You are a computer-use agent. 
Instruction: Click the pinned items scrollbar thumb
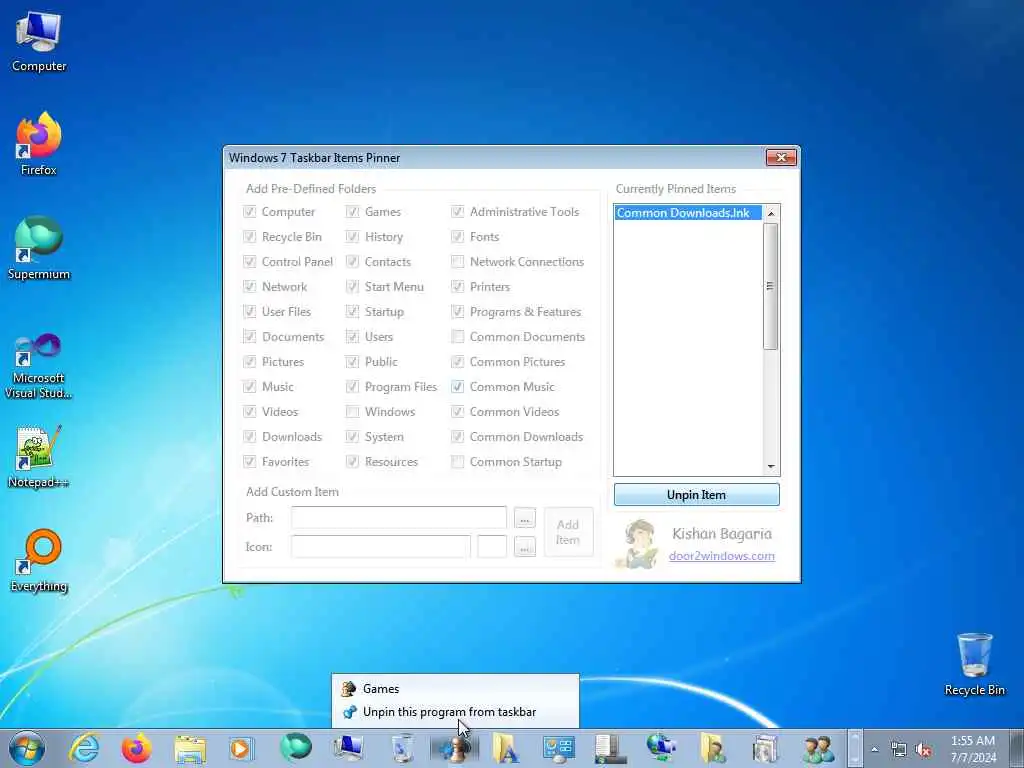[x=771, y=286]
